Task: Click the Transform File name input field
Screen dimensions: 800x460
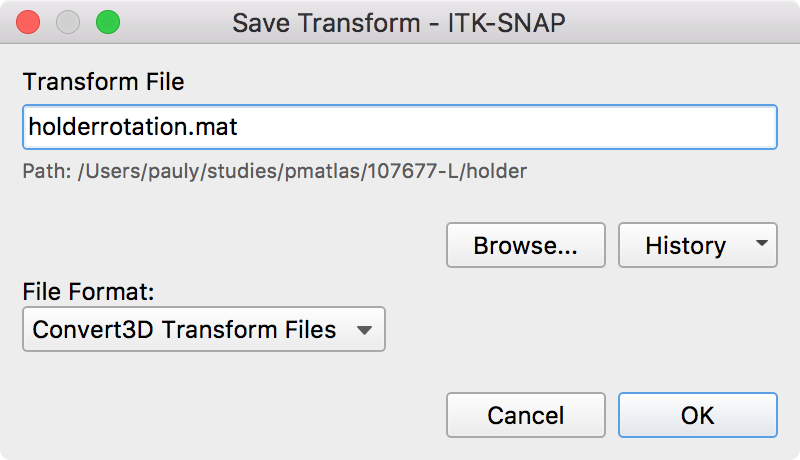Action: click(399, 127)
